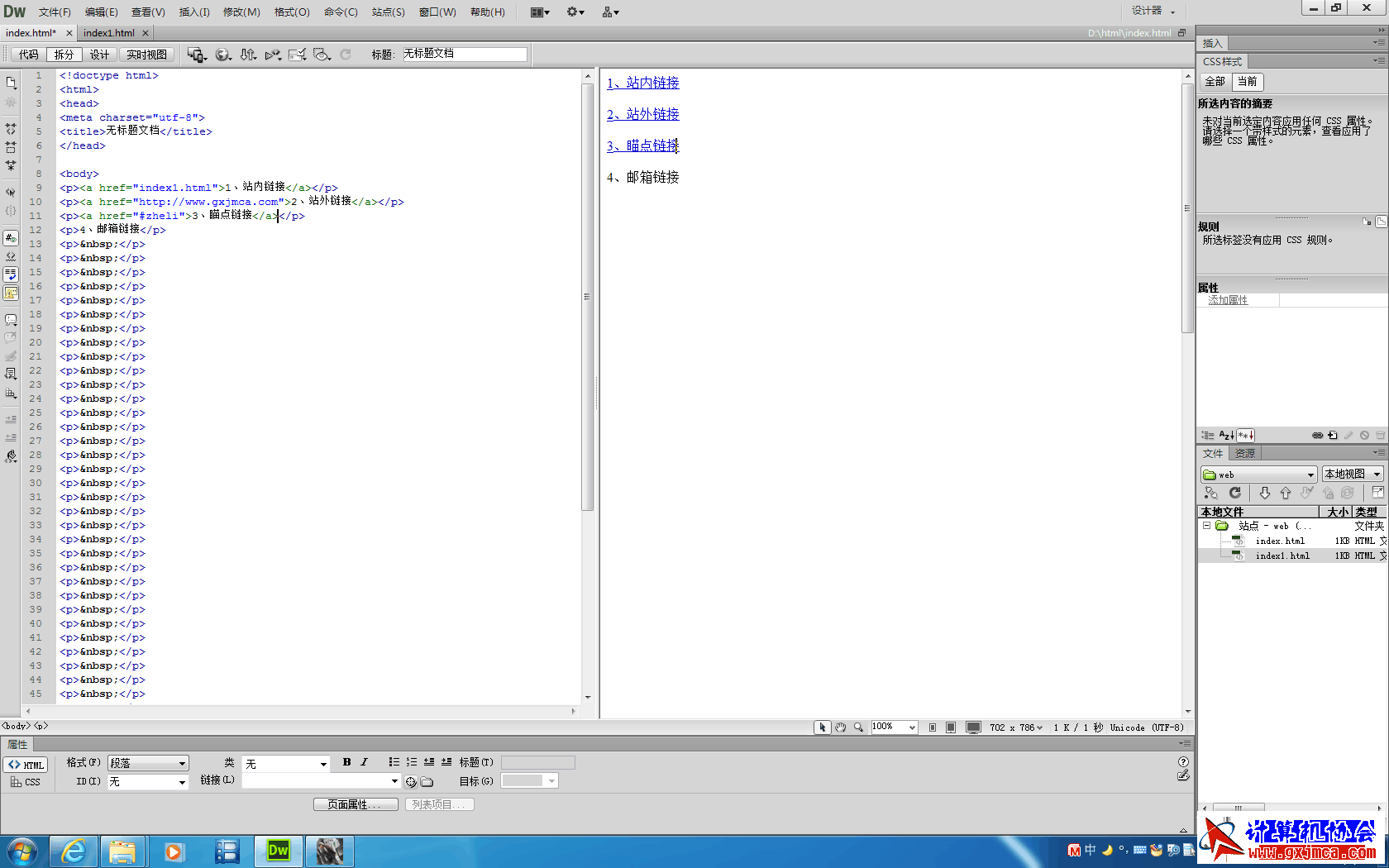Viewport: 1389px width, 868px height.
Task: Toggle the line numbers icon
Action: [11, 238]
